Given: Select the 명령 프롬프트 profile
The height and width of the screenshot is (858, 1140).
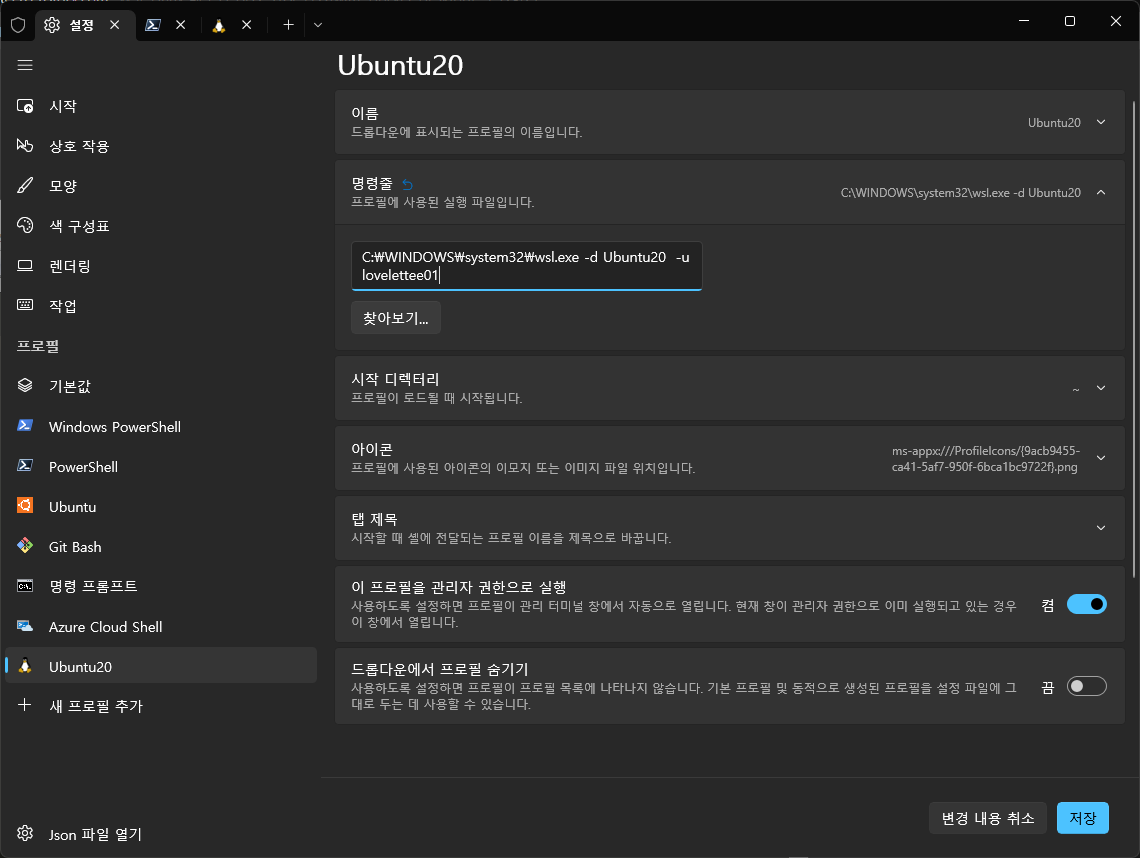Looking at the screenshot, I should [x=160, y=587].
